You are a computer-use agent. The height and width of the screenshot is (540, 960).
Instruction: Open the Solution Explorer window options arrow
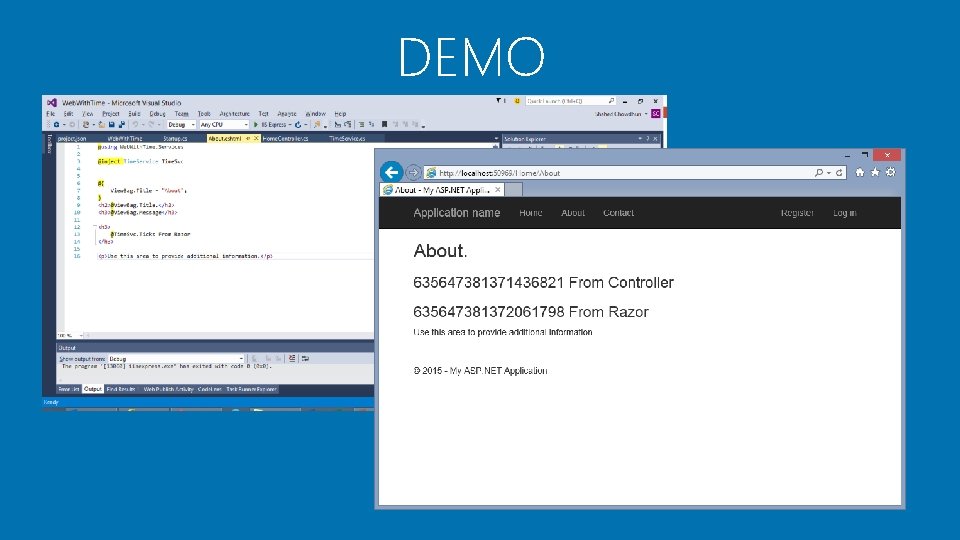click(640, 139)
